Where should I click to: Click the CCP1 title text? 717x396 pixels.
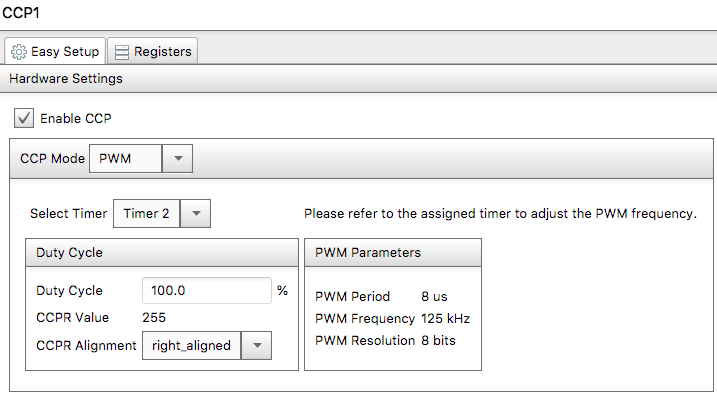21,12
